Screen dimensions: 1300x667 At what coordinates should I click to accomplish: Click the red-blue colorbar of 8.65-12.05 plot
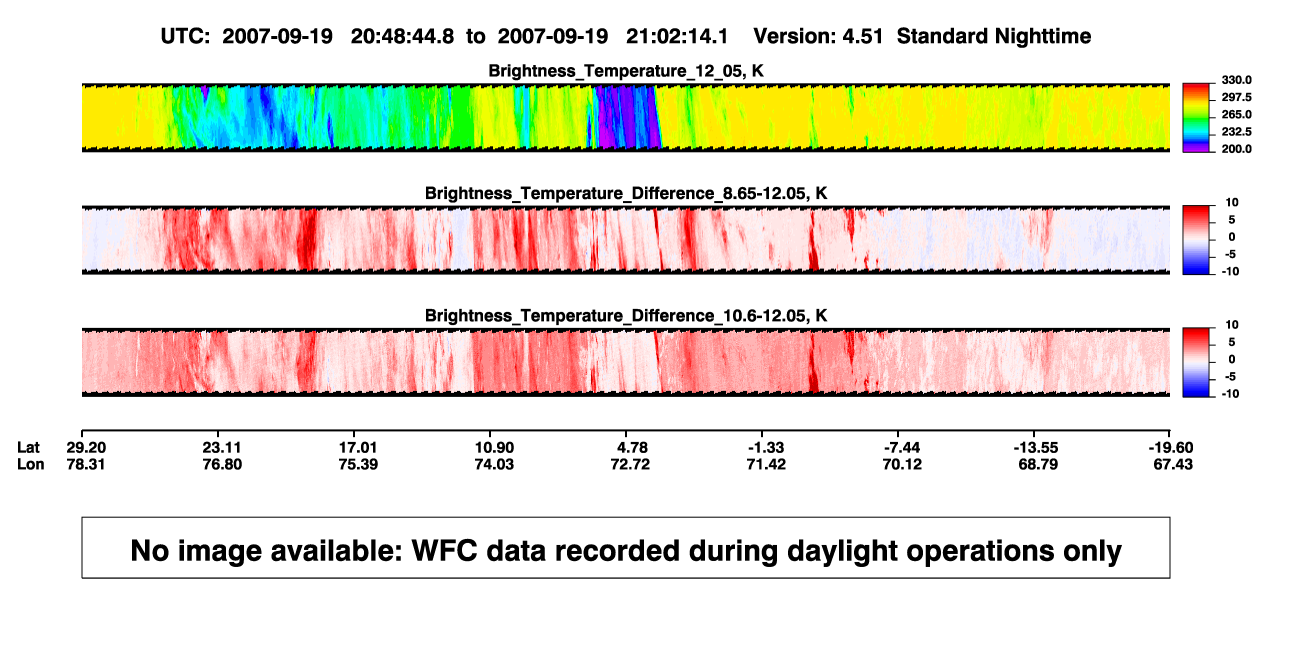(1197, 240)
